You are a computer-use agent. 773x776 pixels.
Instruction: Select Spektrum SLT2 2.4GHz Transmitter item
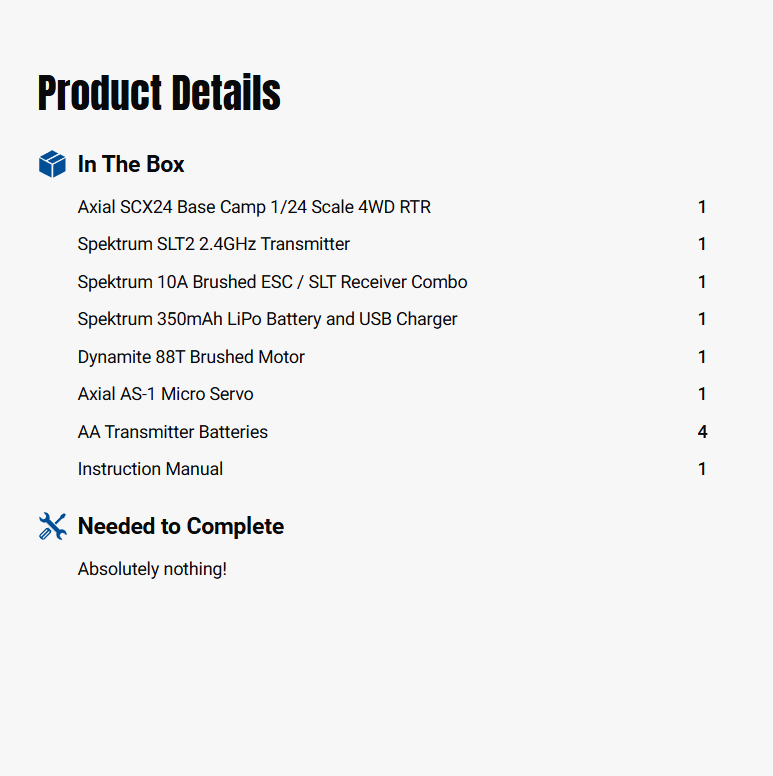click(x=214, y=244)
